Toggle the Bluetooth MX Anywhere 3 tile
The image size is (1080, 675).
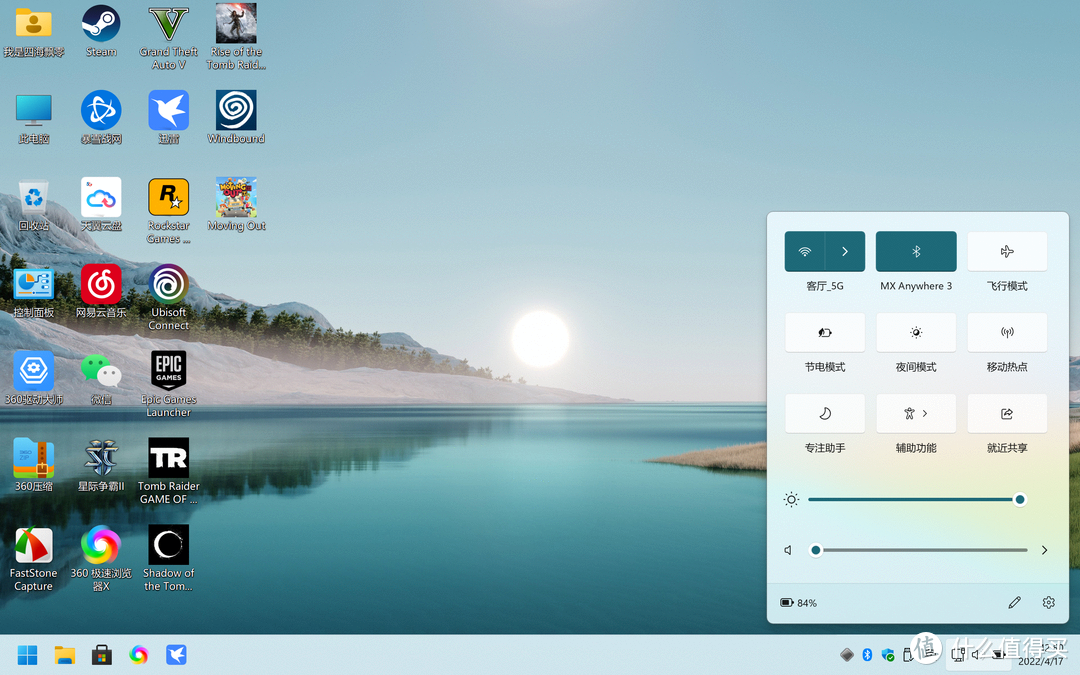pyautogui.click(x=916, y=252)
